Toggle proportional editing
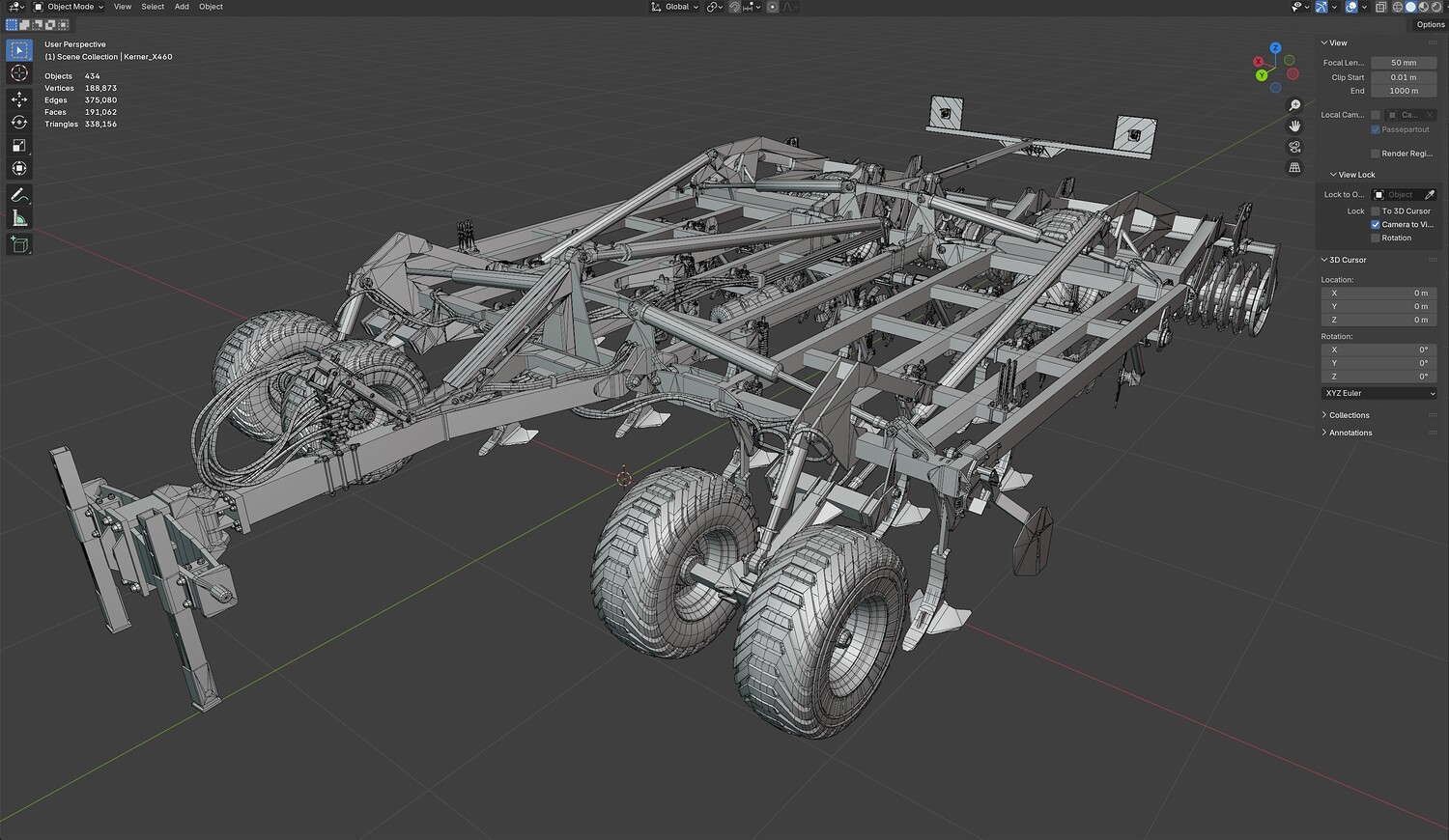The image size is (1449, 840). (x=772, y=7)
